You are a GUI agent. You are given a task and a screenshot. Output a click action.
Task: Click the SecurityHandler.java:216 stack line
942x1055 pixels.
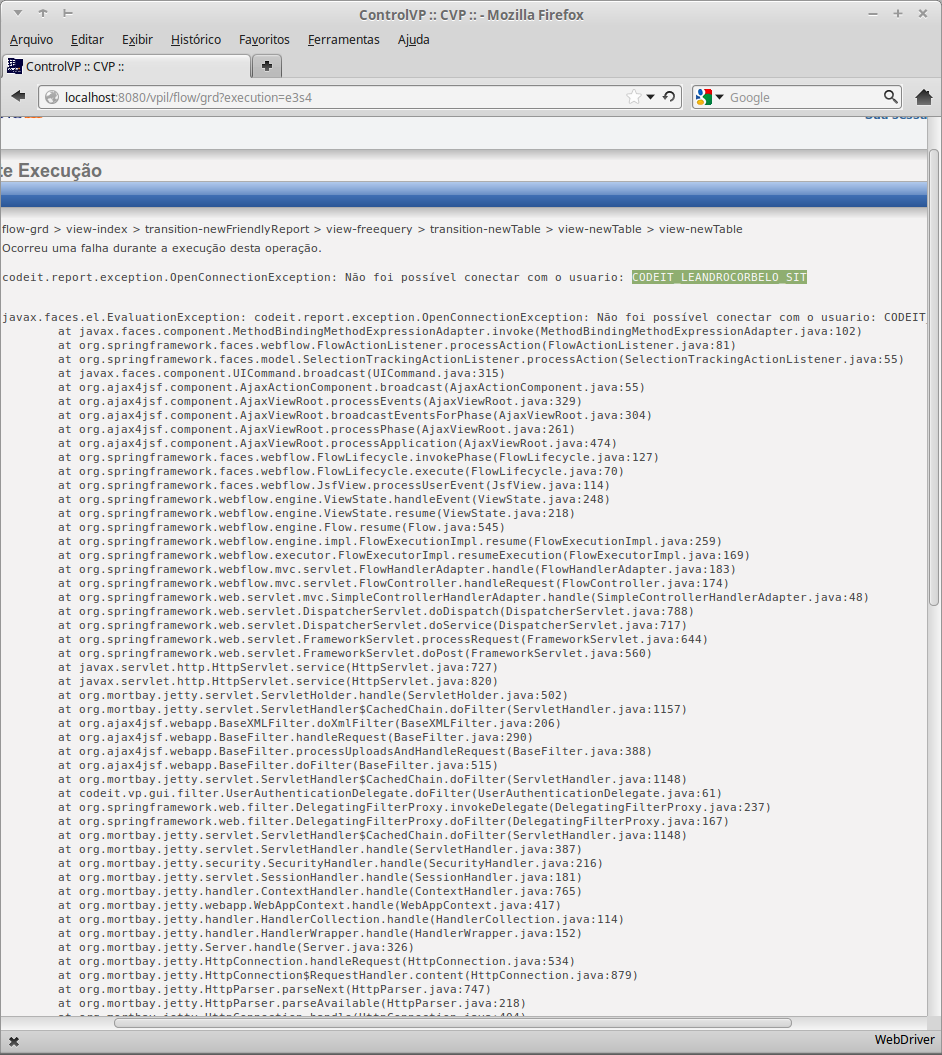pos(330,863)
